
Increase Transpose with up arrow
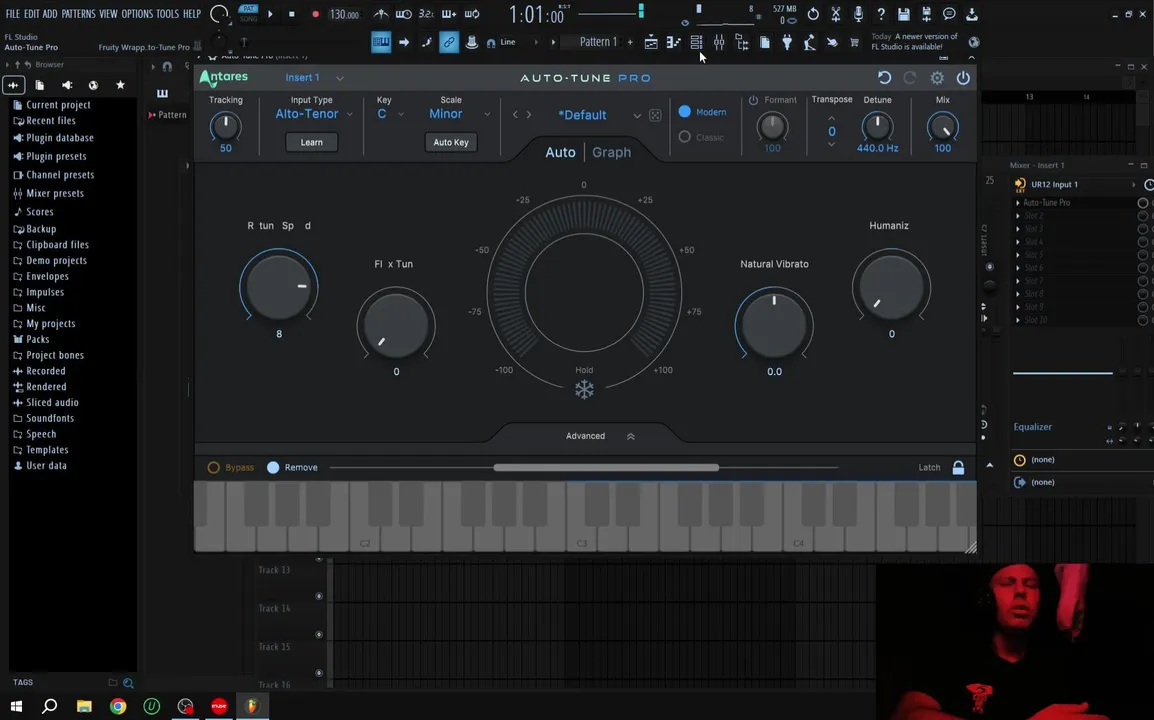(x=832, y=118)
